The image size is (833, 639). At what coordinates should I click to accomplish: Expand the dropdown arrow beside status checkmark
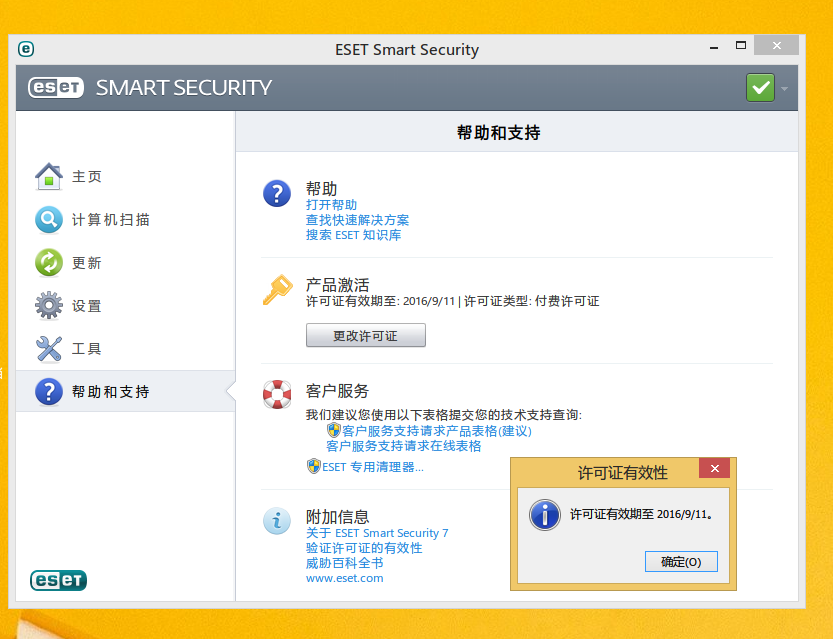tap(784, 89)
